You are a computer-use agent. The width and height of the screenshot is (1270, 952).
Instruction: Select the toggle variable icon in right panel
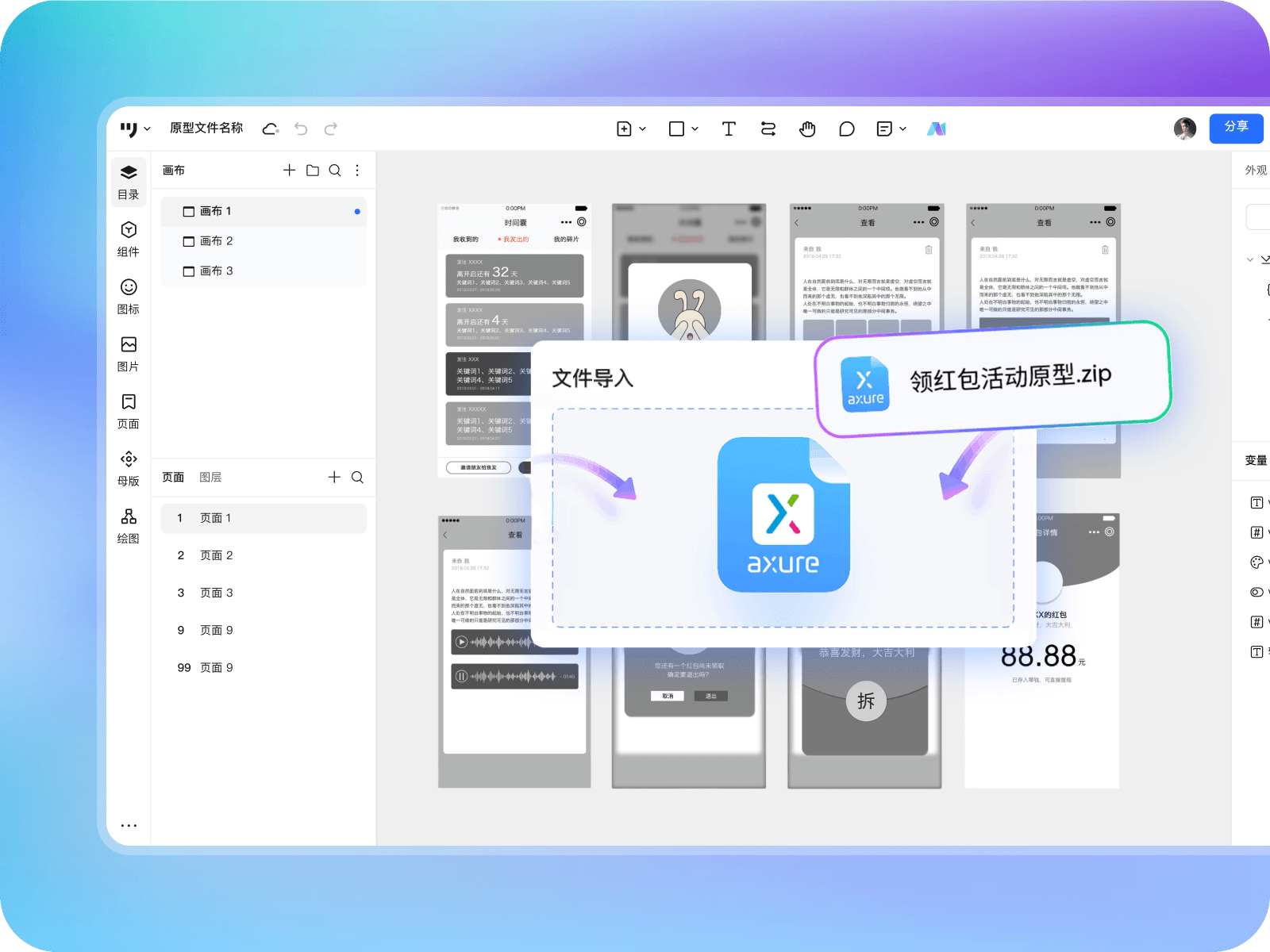tap(1257, 592)
